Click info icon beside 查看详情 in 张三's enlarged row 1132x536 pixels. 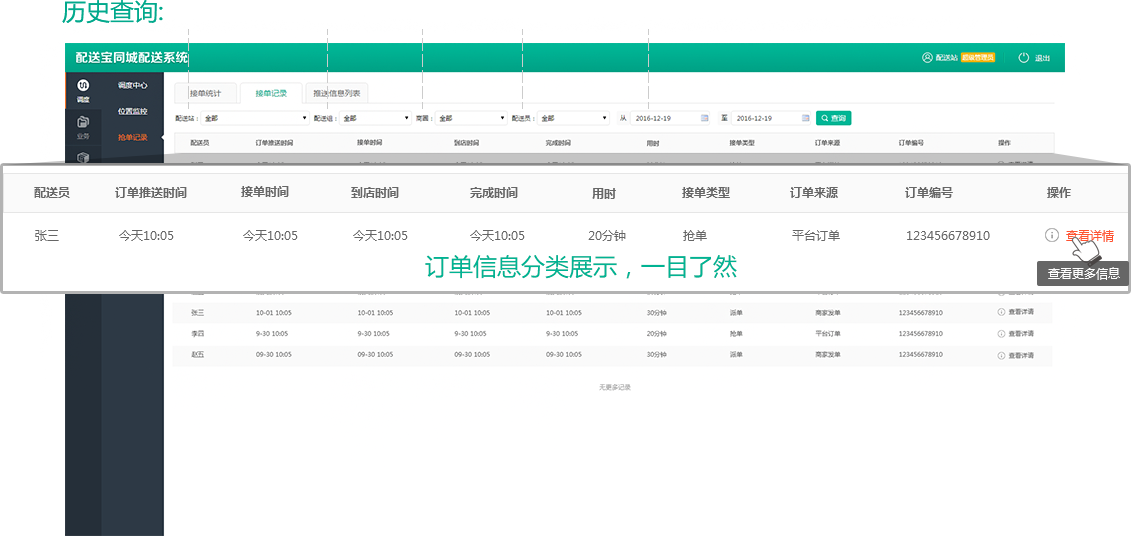(x=1051, y=236)
